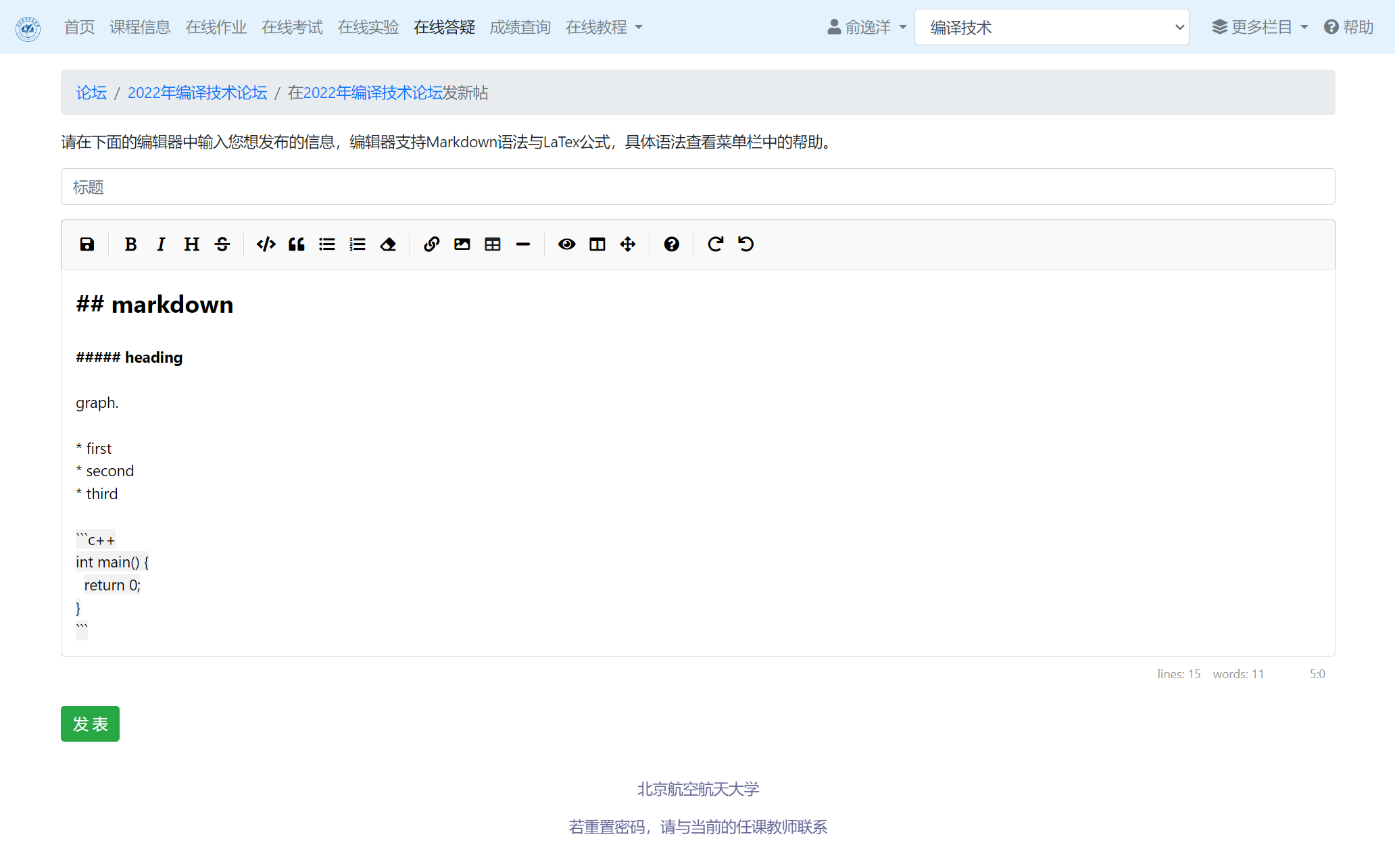The height and width of the screenshot is (868, 1395).
Task: Insert a table
Action: click(x=493, y=245)
